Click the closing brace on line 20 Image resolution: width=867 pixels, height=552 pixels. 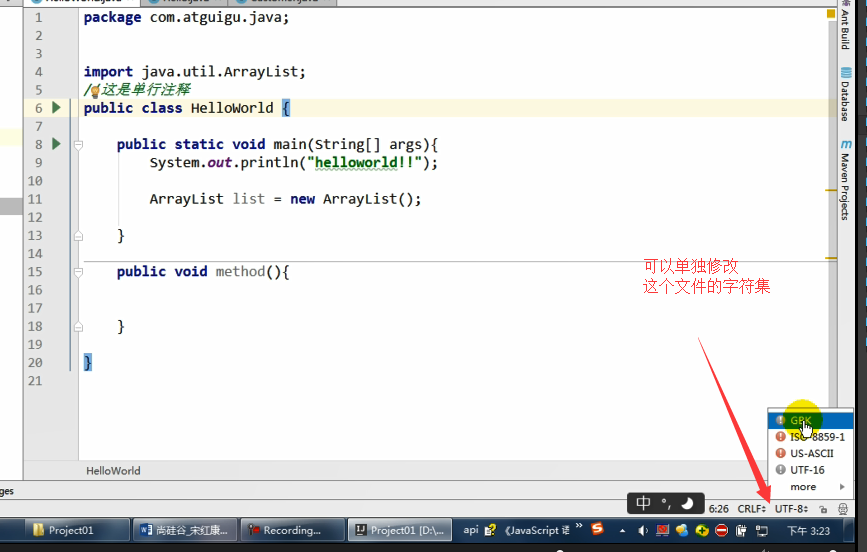coord(87,362)
